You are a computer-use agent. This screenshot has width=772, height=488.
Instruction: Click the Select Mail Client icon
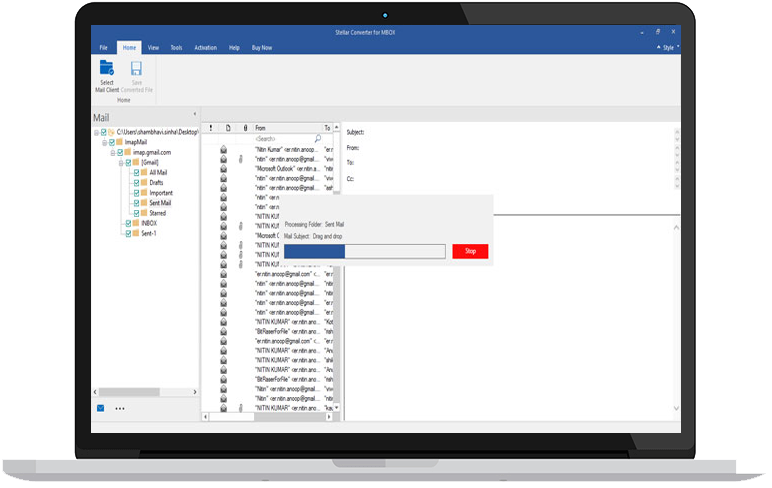(106, 69)
